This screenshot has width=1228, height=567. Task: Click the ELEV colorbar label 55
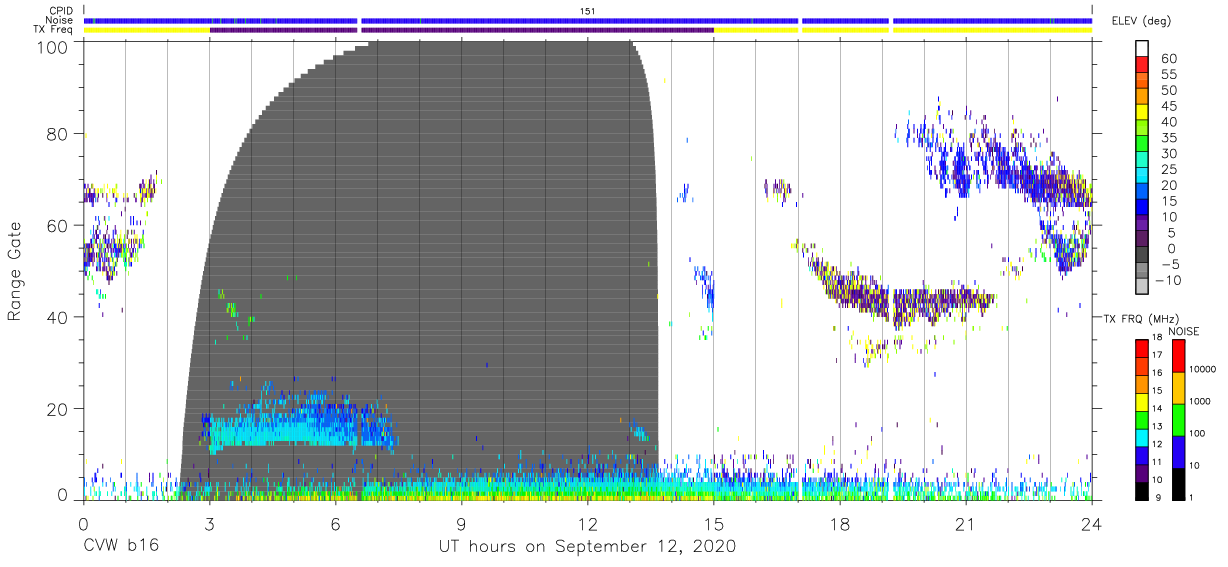(1169, 75)
